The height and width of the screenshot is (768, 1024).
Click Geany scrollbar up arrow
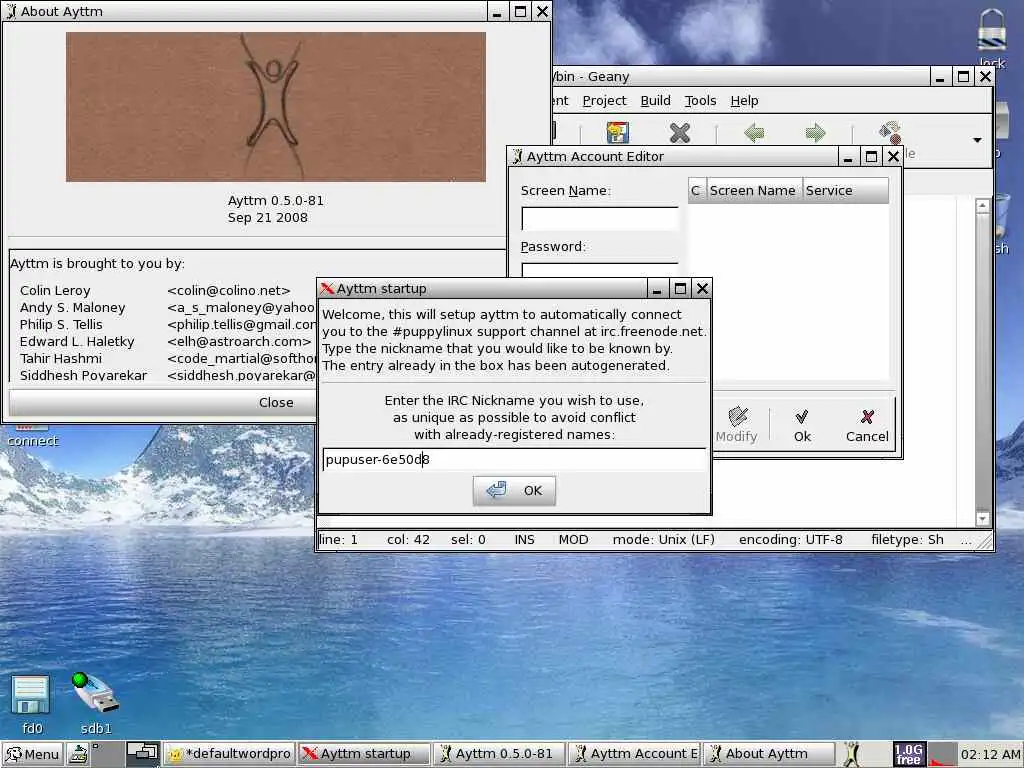[x=982, y=206]
